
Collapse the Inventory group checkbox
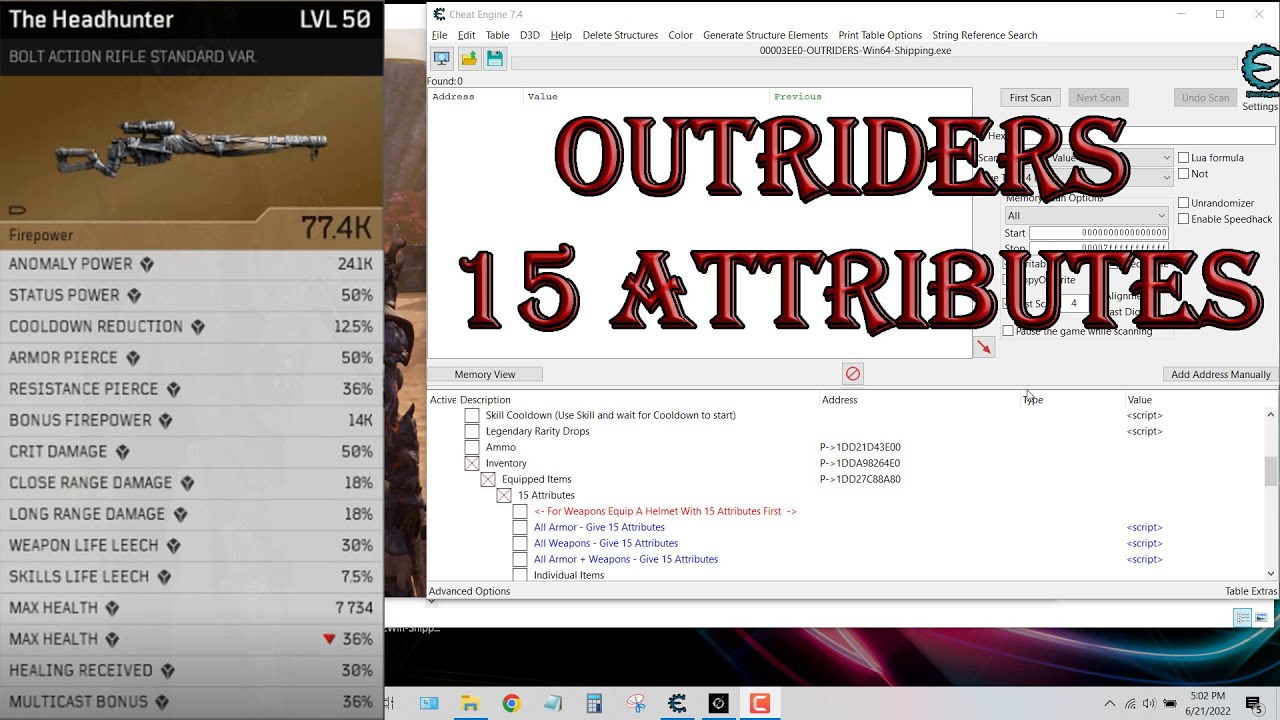pos(471,463)
